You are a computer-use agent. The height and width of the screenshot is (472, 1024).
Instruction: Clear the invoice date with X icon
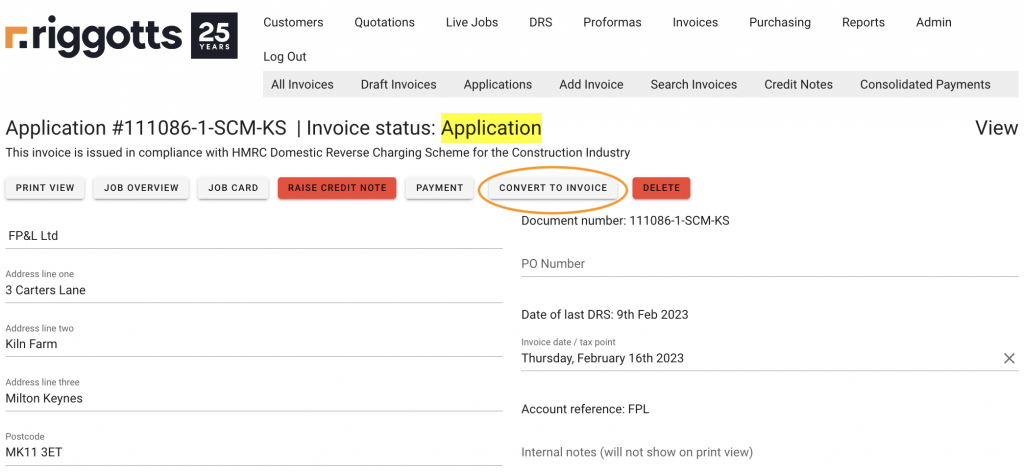[1009, 358]
